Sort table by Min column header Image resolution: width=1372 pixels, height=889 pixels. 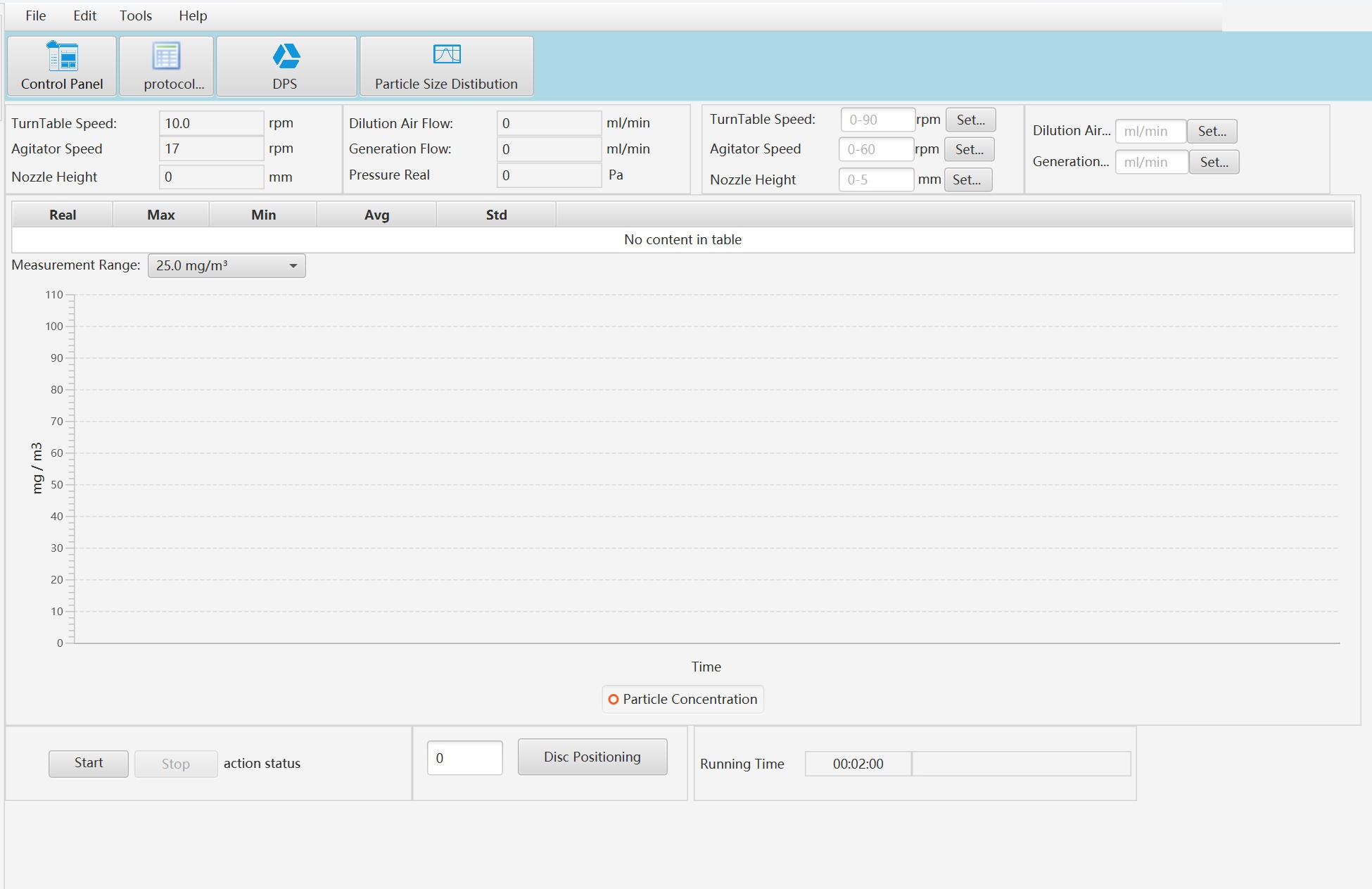coord(263,215)
